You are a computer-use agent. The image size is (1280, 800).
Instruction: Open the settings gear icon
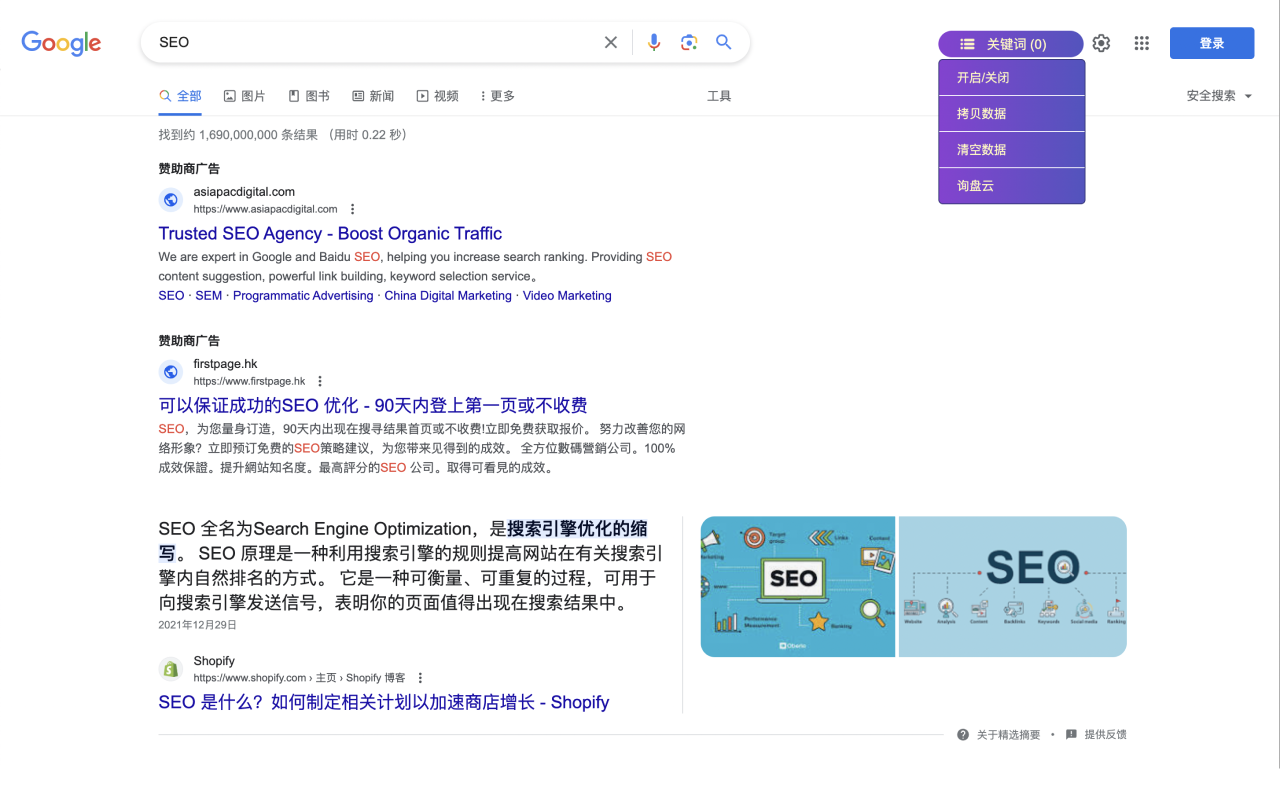(x=1101, y=43)
